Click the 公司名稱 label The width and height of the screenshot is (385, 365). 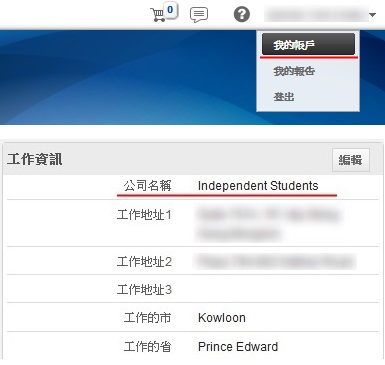[x=148, y=186]
